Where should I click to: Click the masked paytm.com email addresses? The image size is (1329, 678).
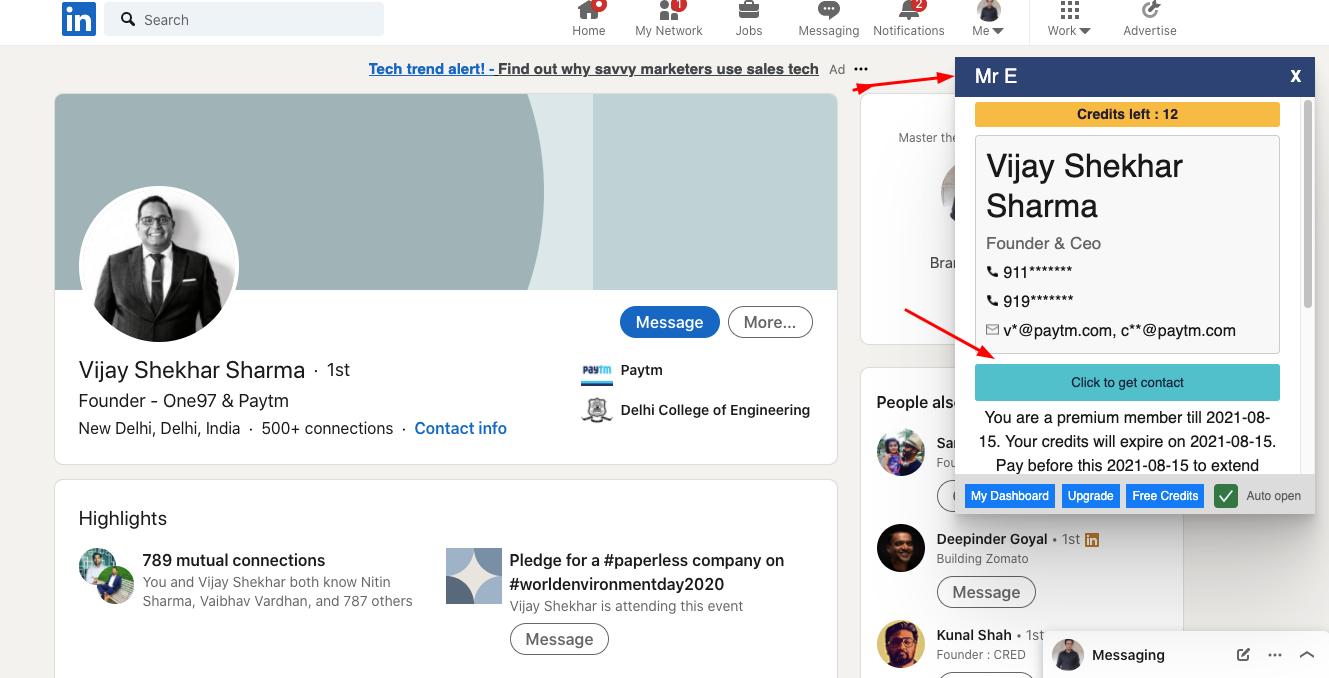[1119, 330]
